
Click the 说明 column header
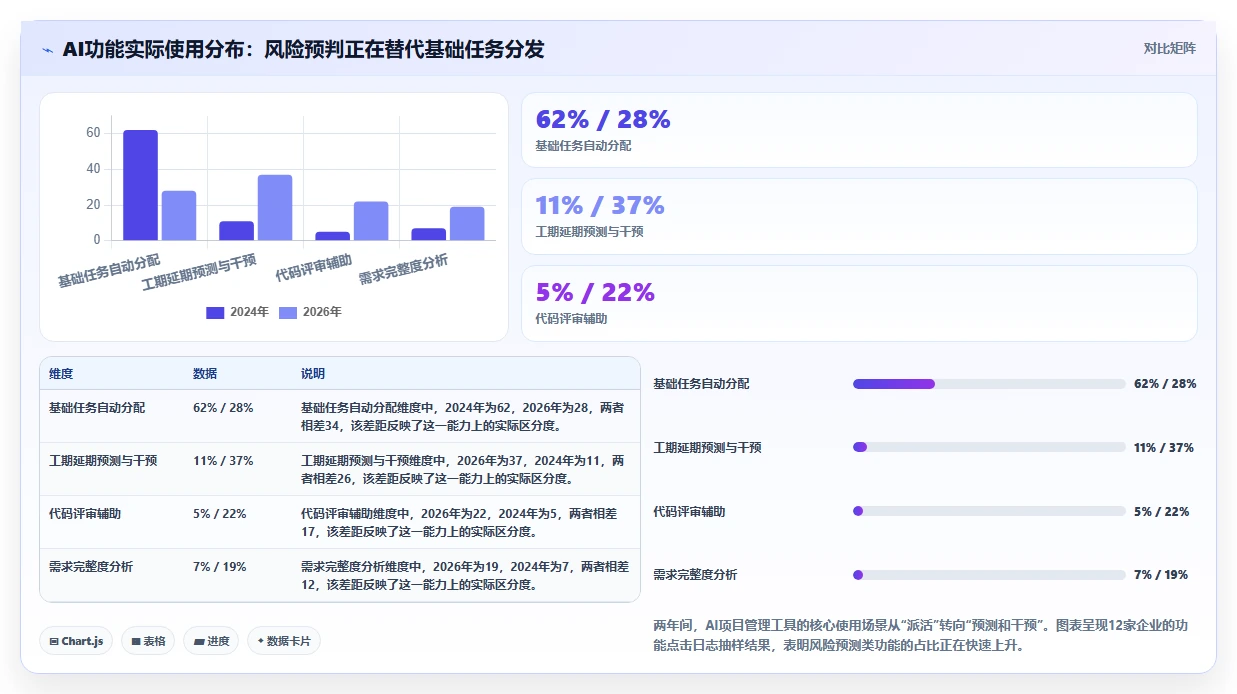(x=313, y=374)
